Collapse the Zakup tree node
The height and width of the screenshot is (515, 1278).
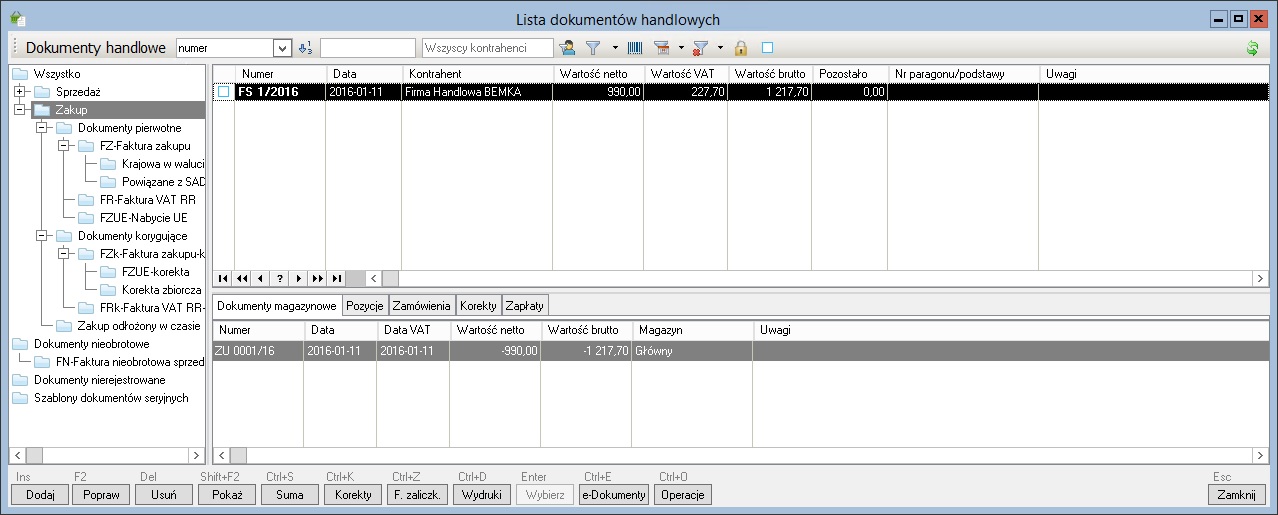(x=19, y=110)
